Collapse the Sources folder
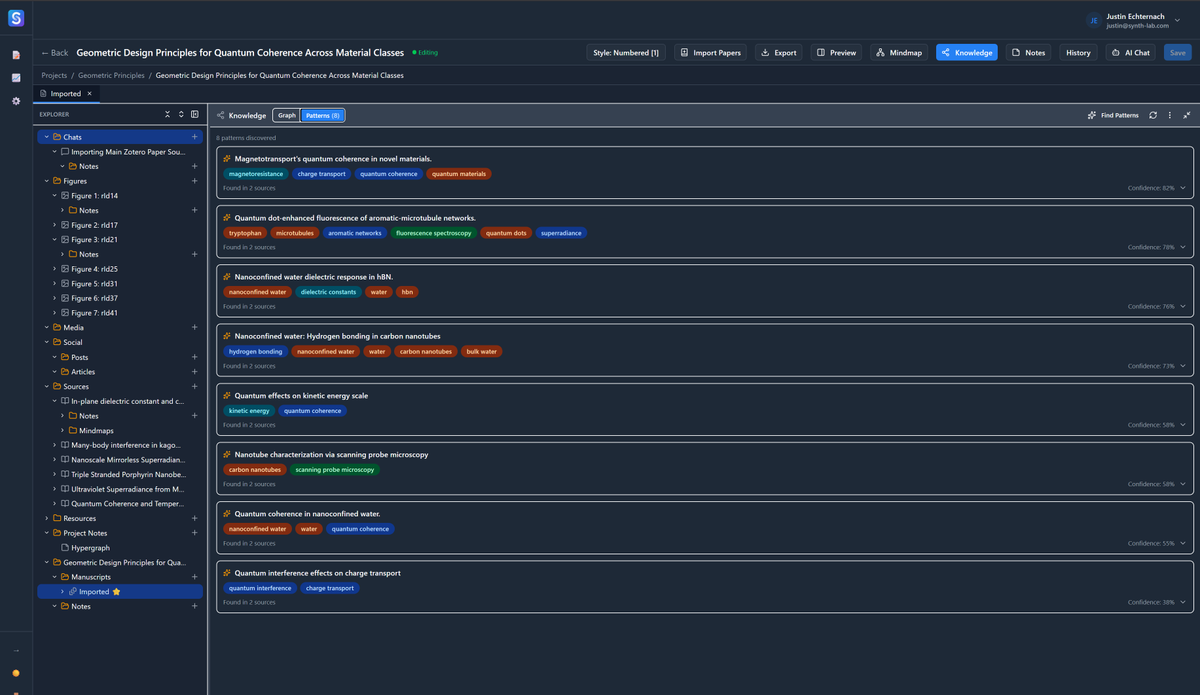 click(x=46, y=386)
